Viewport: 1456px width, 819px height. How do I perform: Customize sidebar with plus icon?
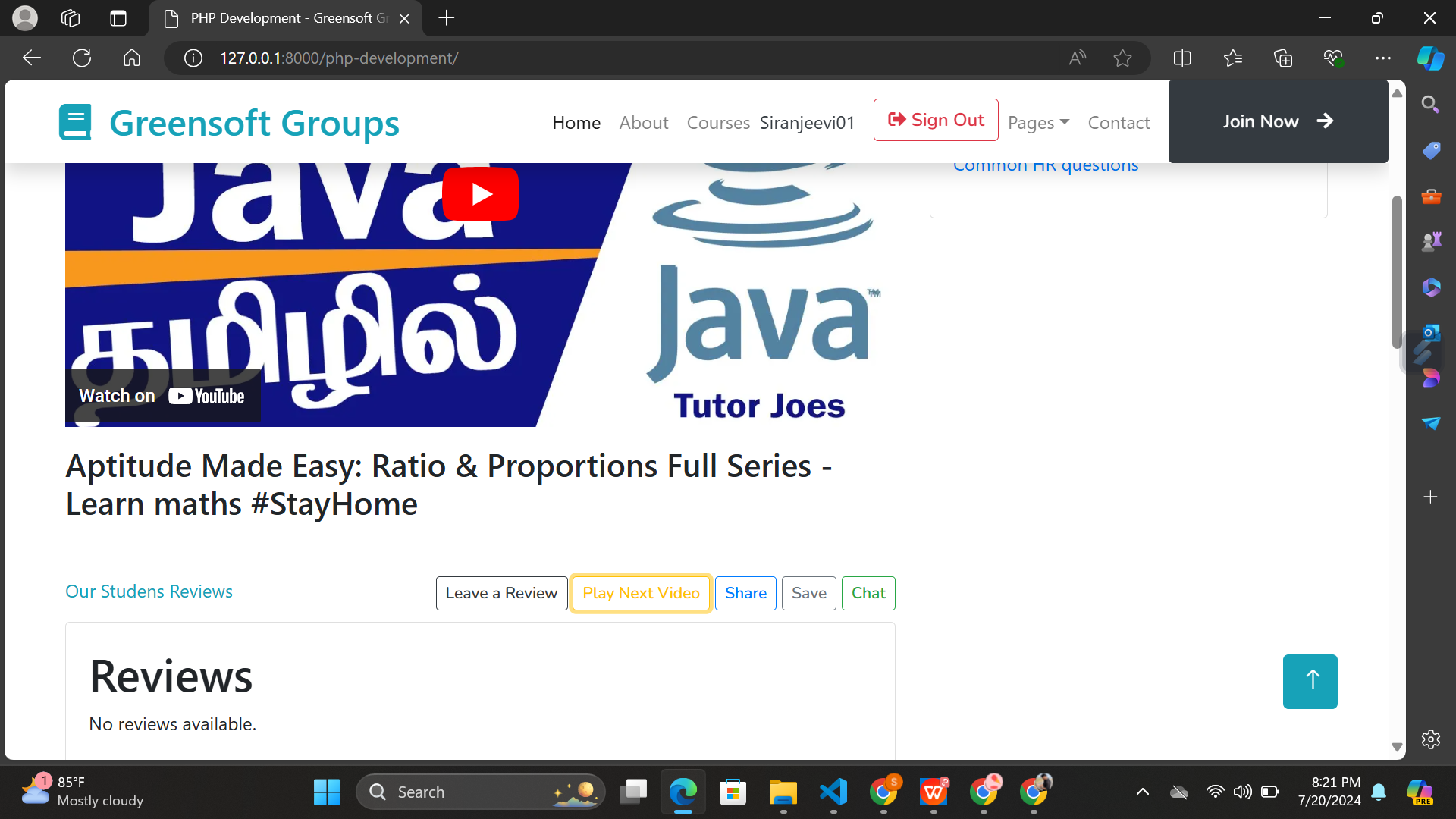(1430, 497)
